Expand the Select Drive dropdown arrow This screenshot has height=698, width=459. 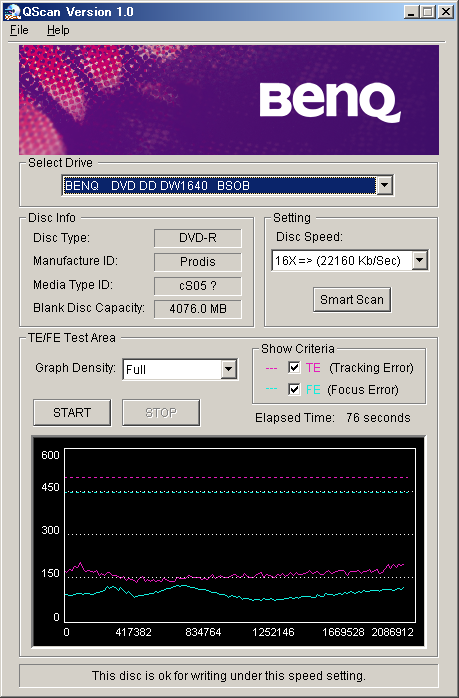click(x=384, y=185)
